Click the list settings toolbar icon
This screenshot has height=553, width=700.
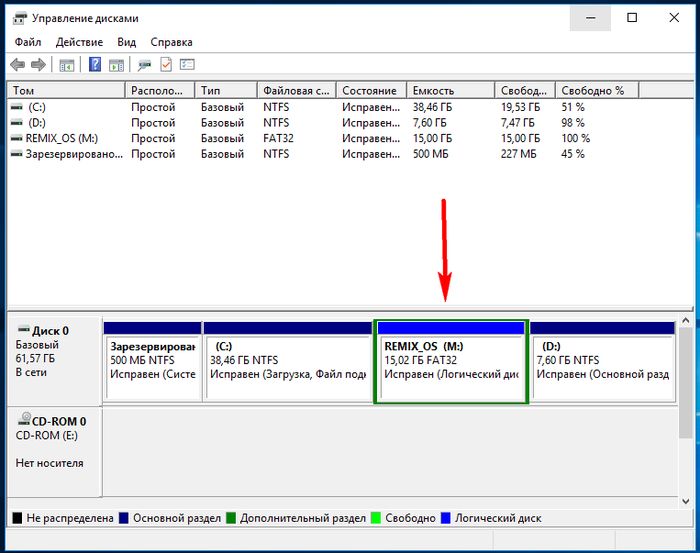coord(186,65)
